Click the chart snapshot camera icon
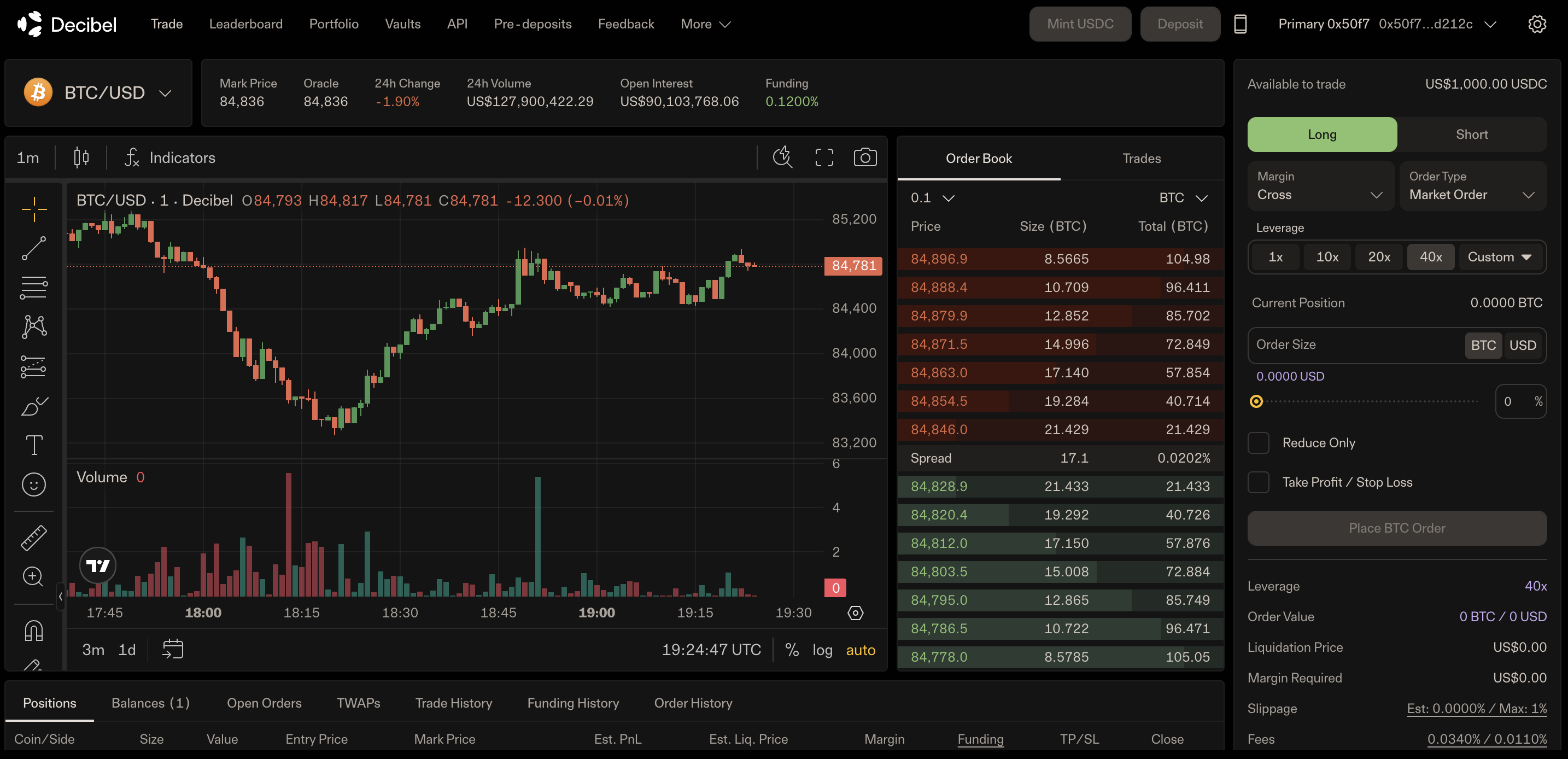 tap(865, 157)
